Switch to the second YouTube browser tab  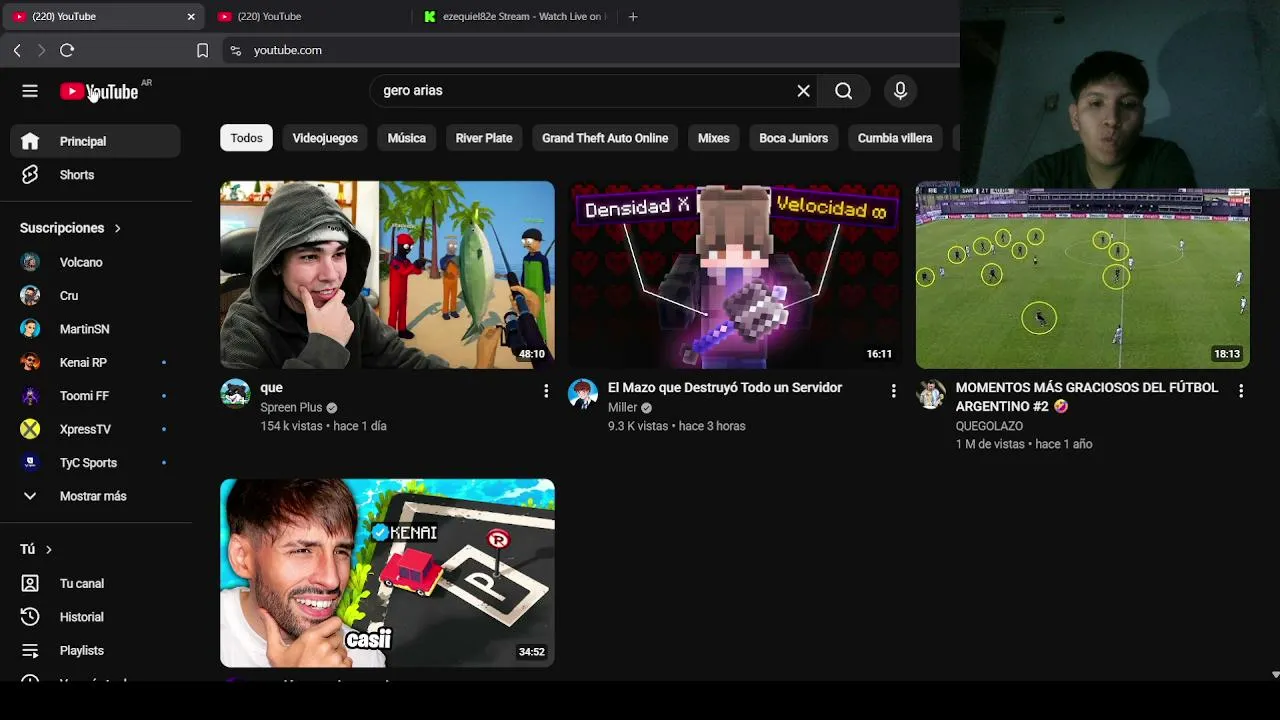[309, 16]
